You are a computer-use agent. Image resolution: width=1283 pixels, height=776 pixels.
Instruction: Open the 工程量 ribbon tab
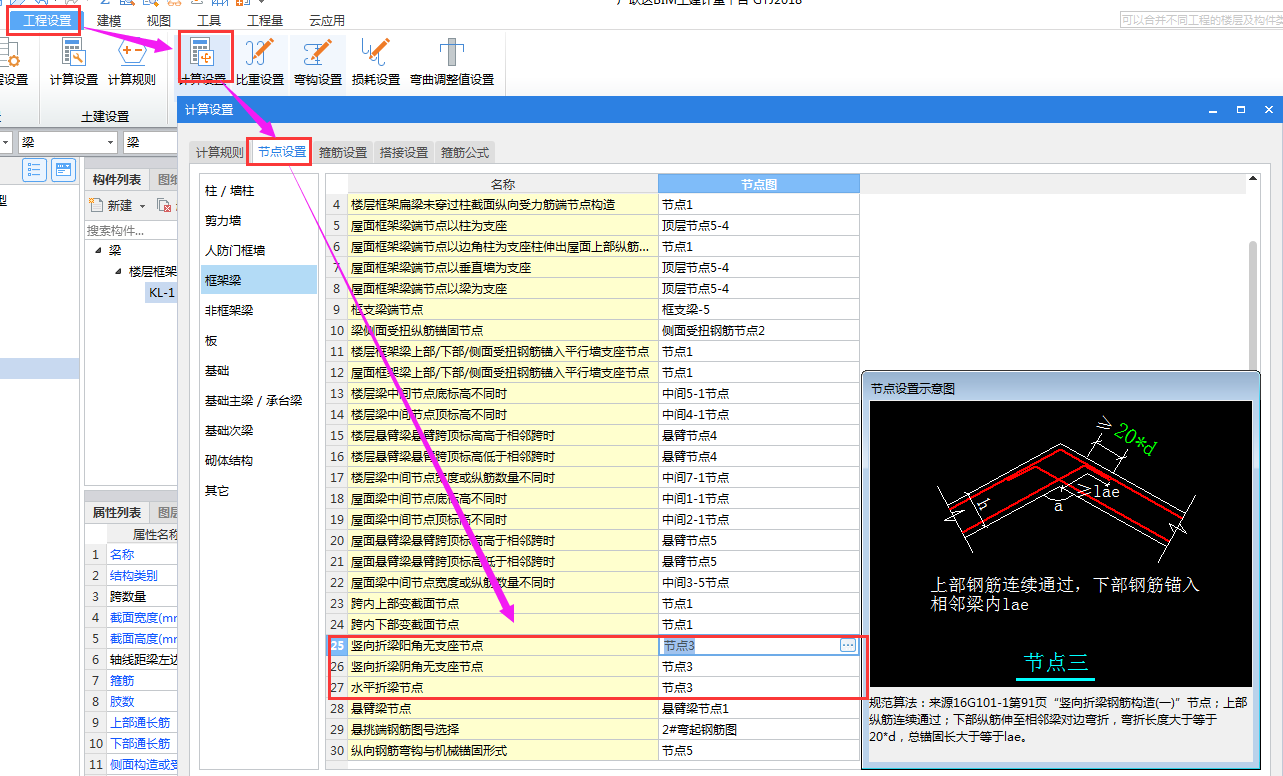point(265,20)
